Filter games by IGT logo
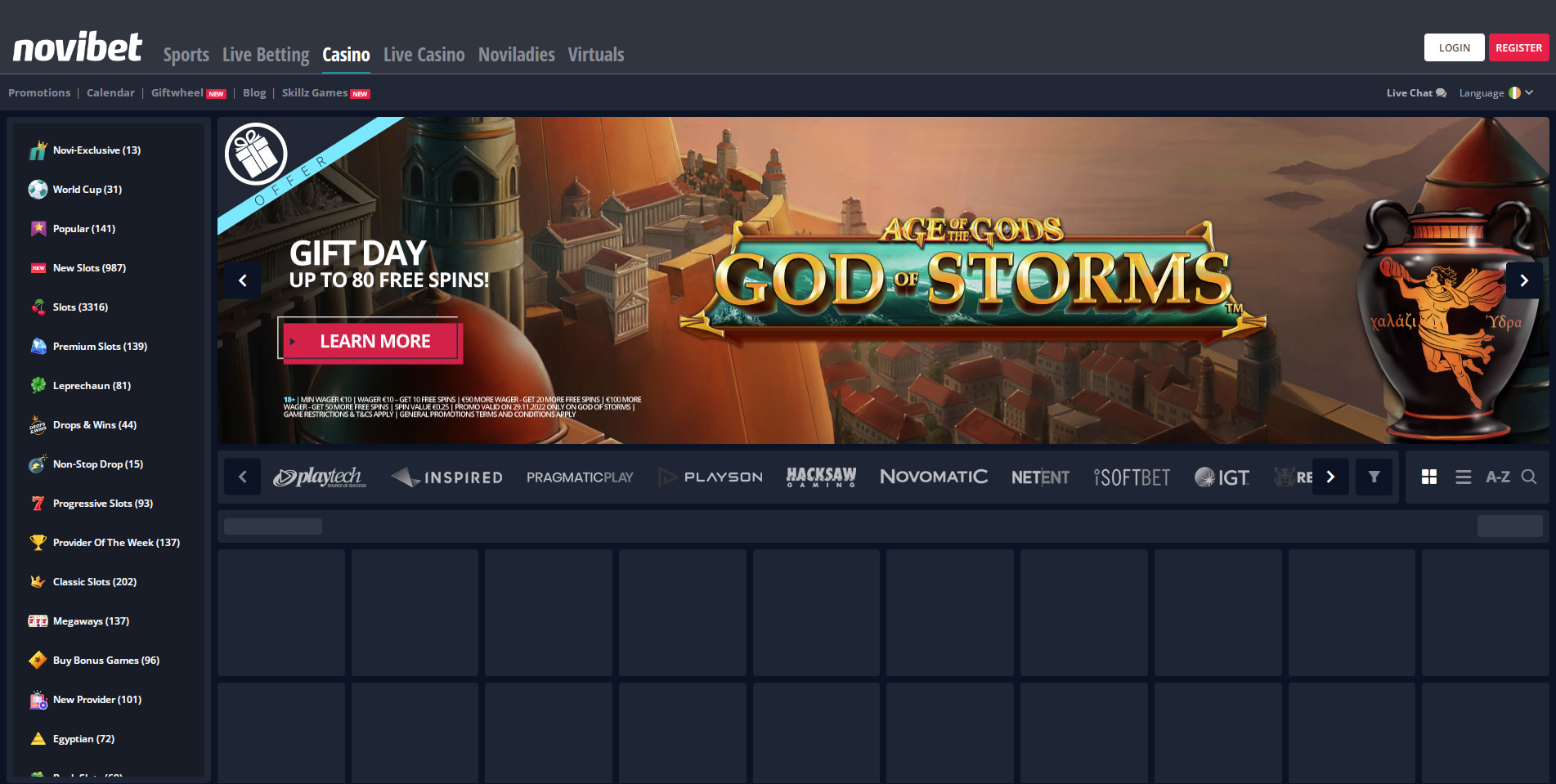The width and height of the screenshot is (1556, 784). coord(1222,477)
